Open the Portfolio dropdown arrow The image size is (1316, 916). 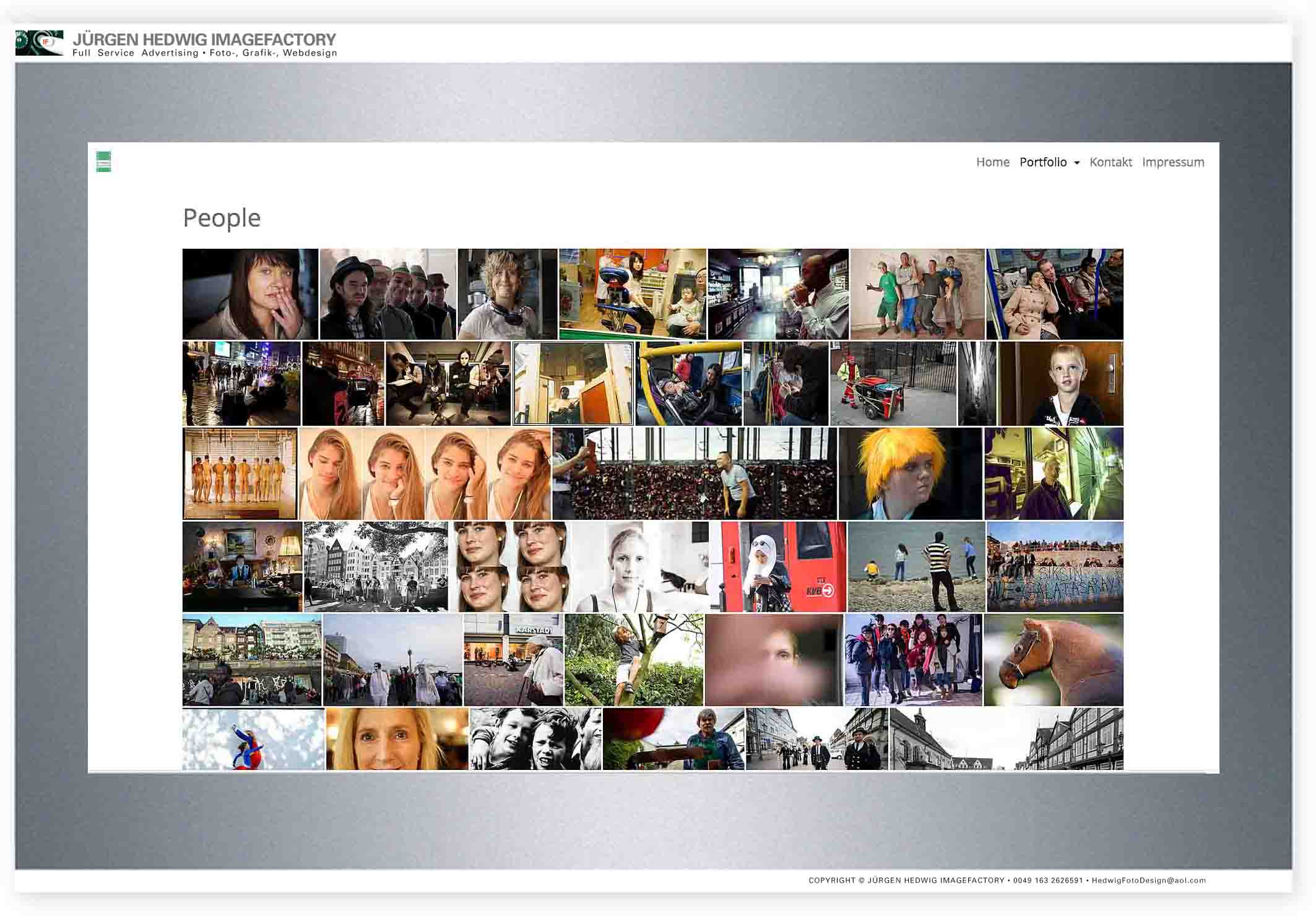(x=1076, y=163)
